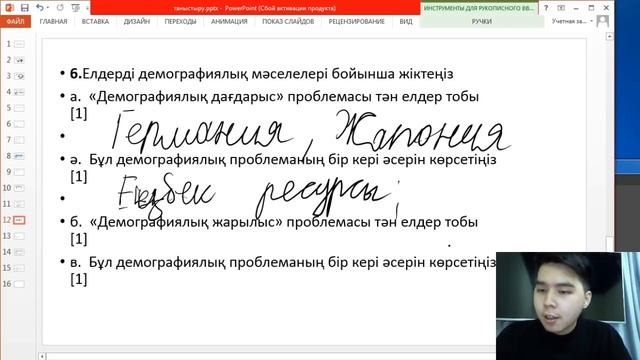Image resolution: width=640 pixels, height=360 pixels.
Task: Click left arrow of horizontal scrollbar
Action: pos(42,357)
